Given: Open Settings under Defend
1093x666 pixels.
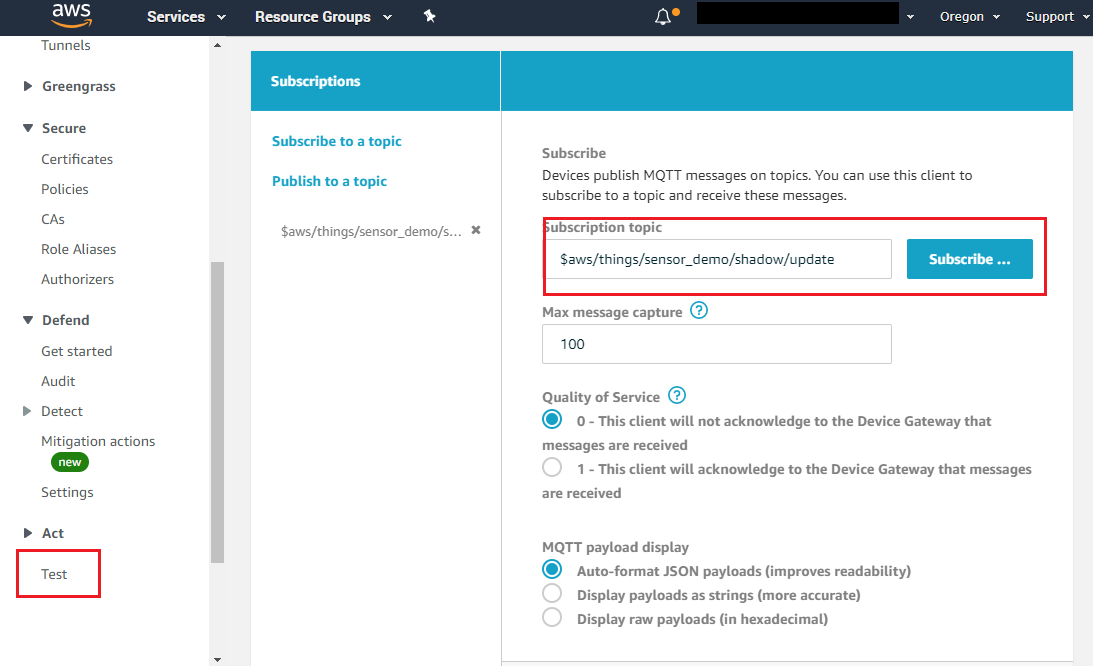Looking at the screenshot, I should [67, 492].
